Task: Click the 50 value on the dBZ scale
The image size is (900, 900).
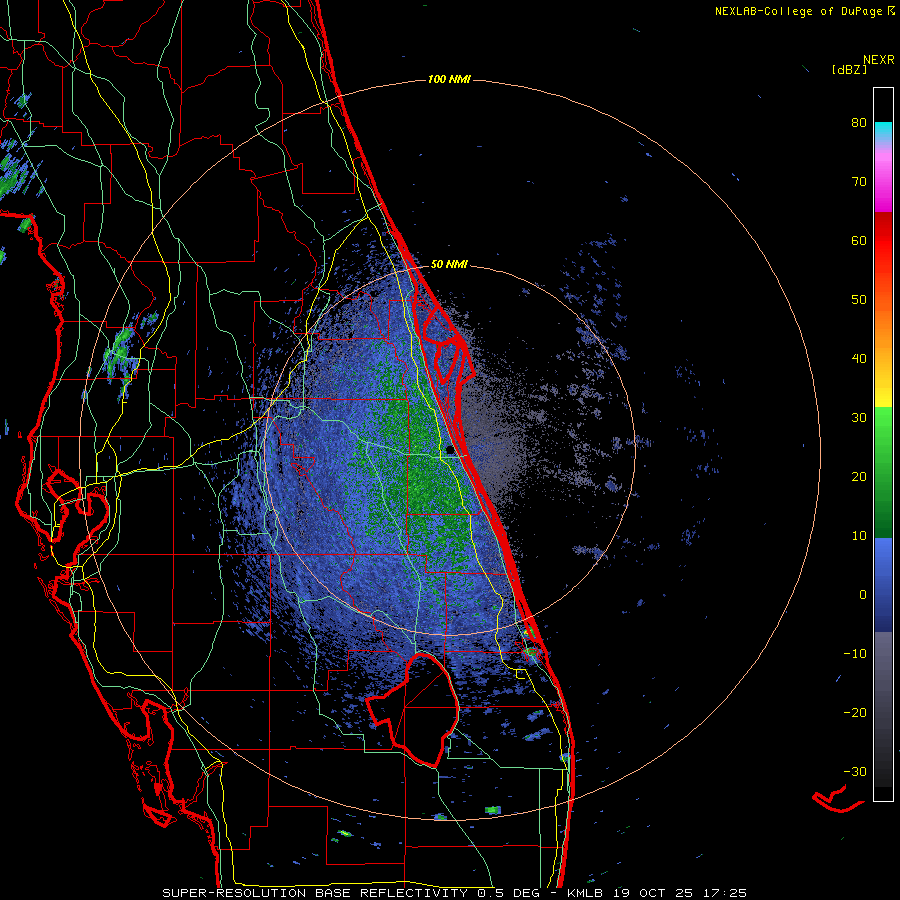Action: click(x=859, y=300)
